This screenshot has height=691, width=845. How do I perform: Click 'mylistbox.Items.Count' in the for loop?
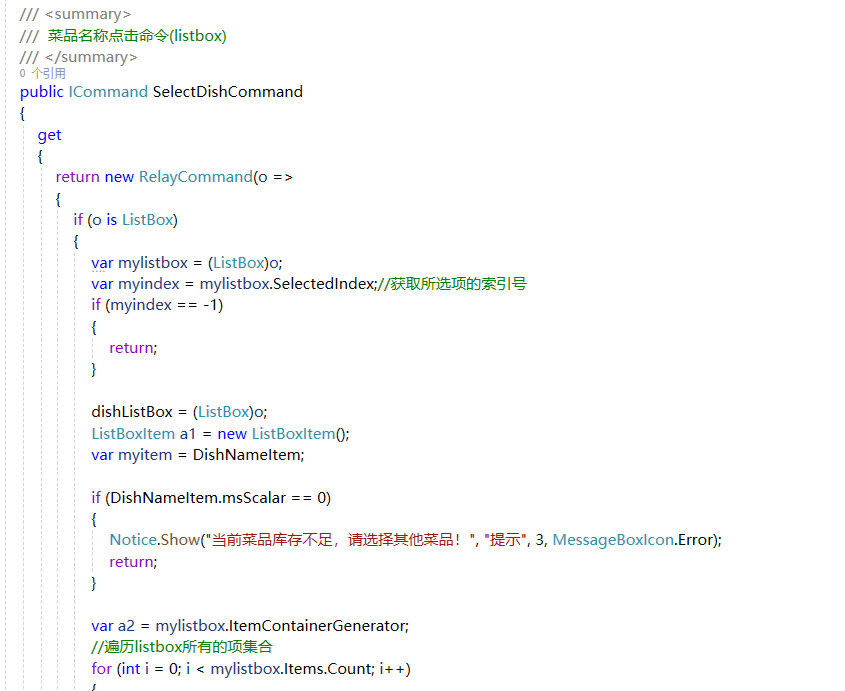click(292, 668)
